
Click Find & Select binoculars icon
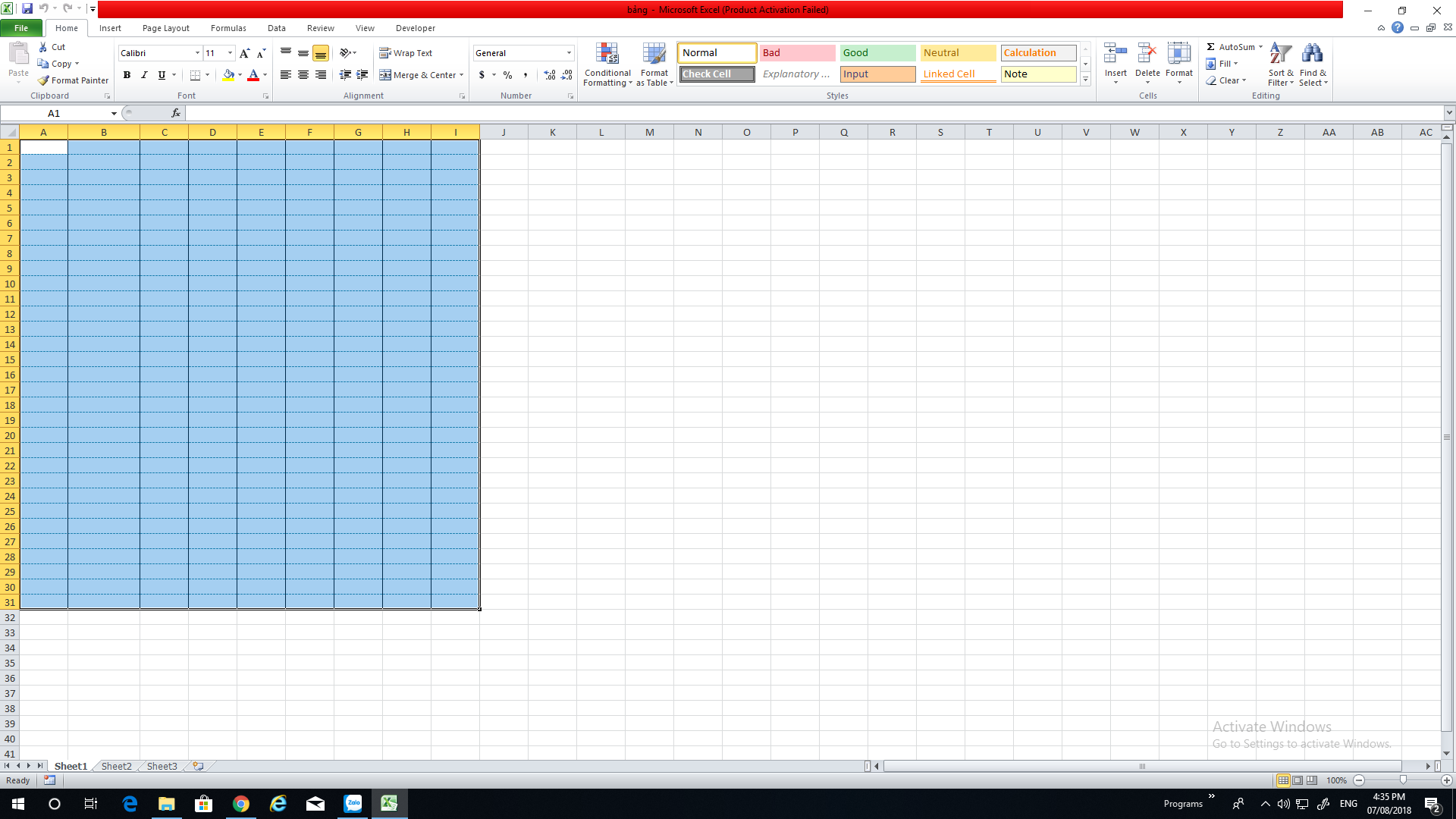point(1312,55)
